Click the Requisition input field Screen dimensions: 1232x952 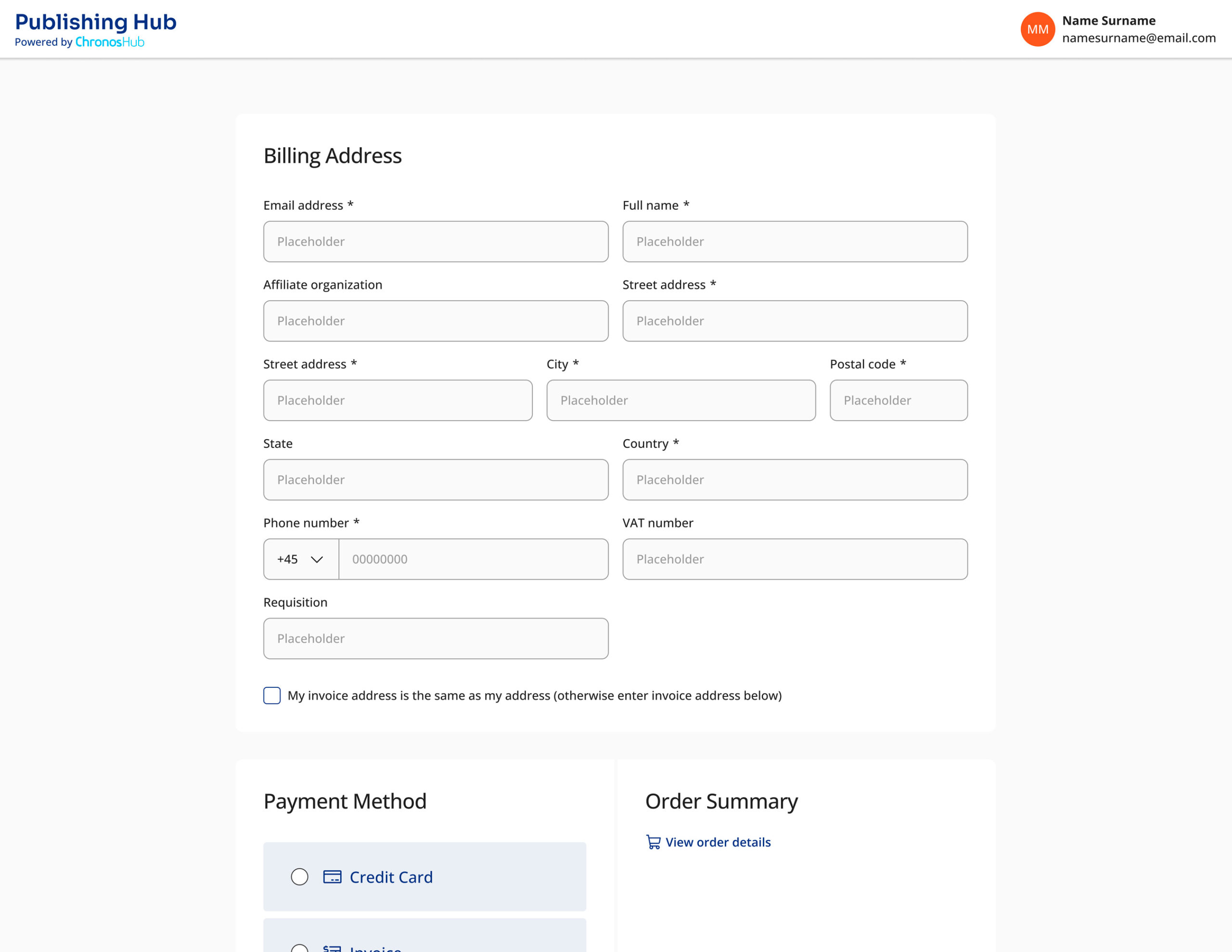pyautogui.click(x=436, y=638)
